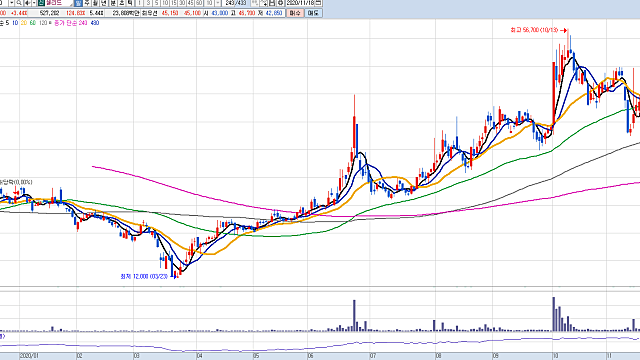The height and width of the screenshot is (360, 640).
Task: Select the 5 interval button
Action: click(x=157, y=3)
